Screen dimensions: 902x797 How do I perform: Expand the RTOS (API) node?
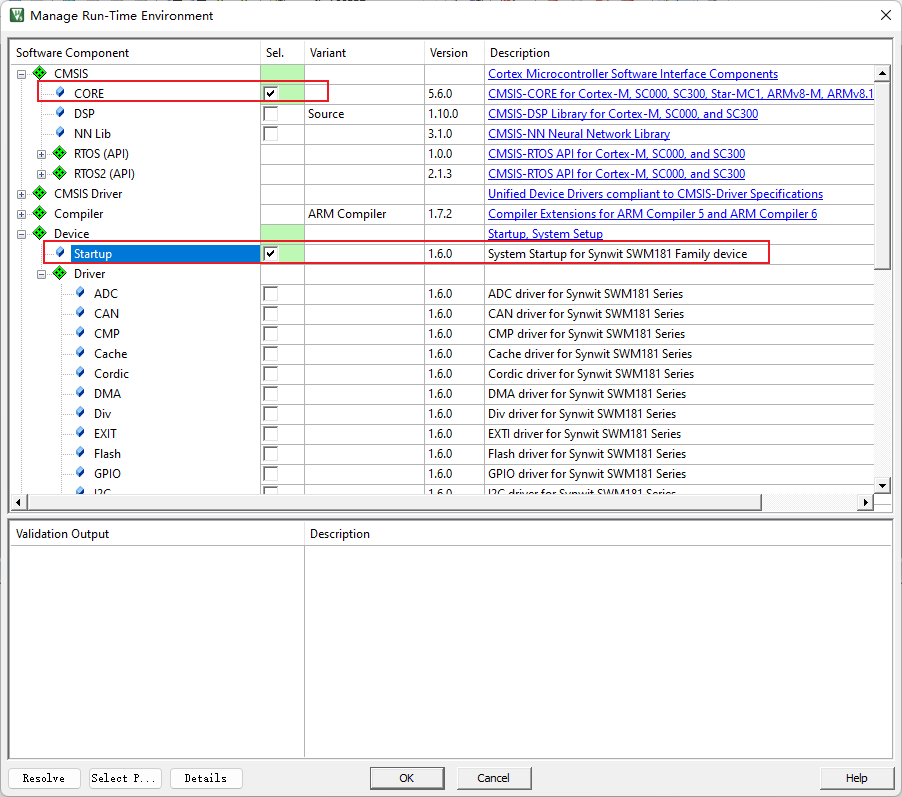pos(41,154)
